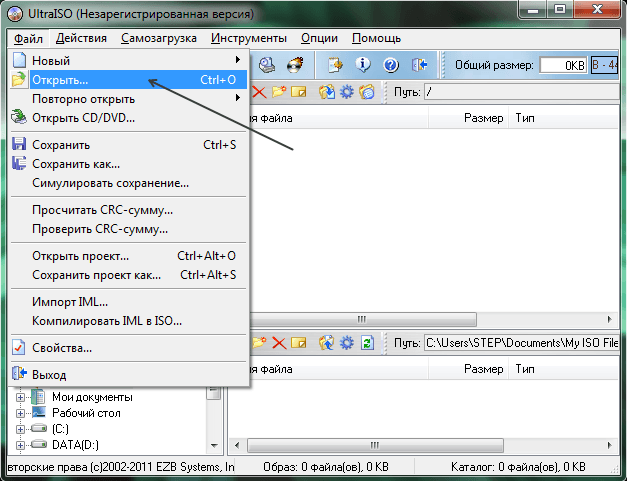Screen dimensions: 627x481
Task: Open the Повторно открыть submenu
Action: (128, 99)
